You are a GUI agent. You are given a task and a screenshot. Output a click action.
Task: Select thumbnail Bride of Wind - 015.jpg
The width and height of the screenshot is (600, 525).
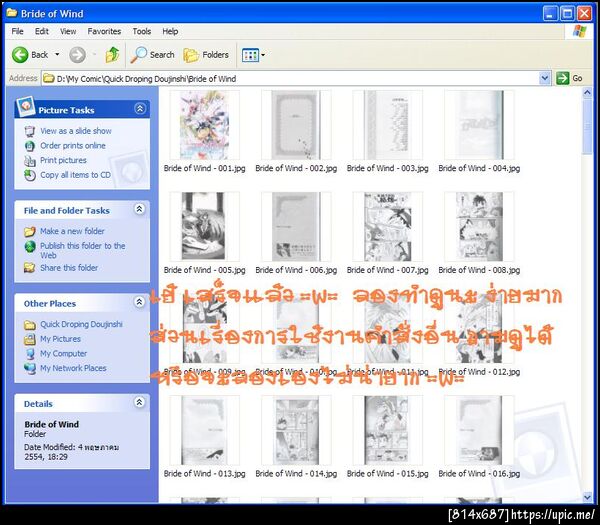click(x=388, y=430)
